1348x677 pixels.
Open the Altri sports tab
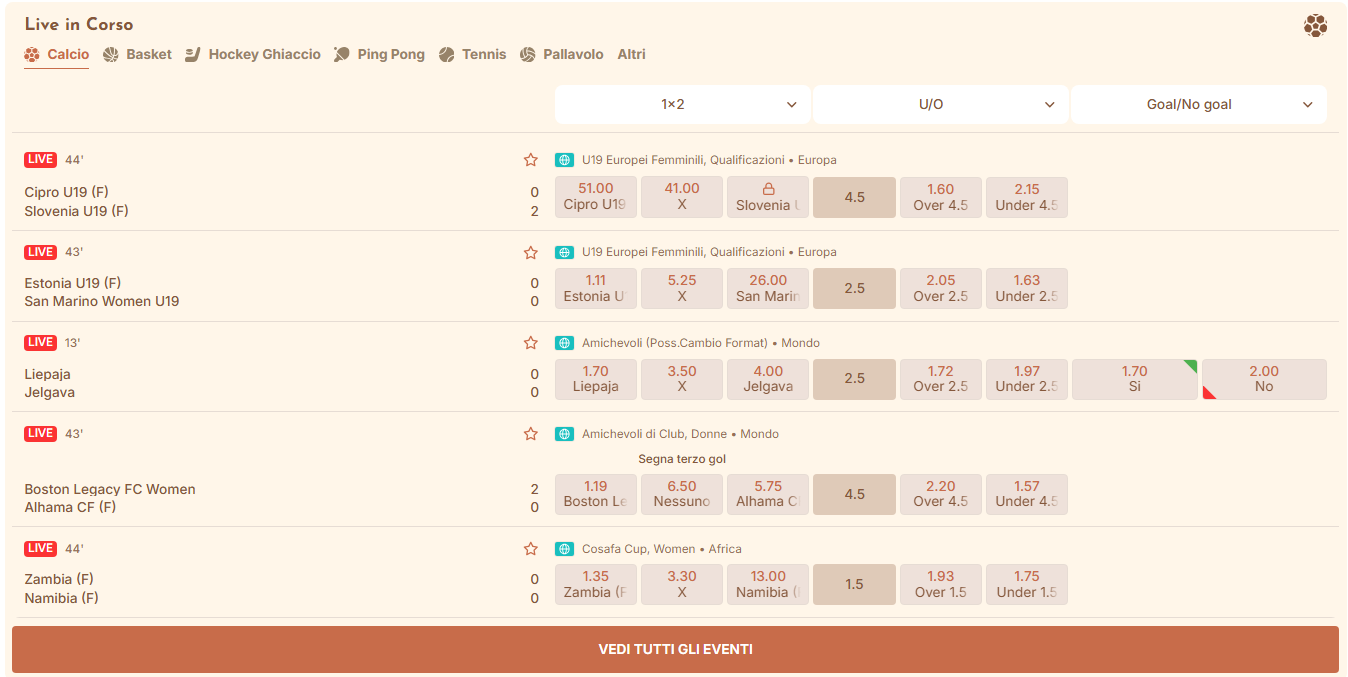(631, 55)
